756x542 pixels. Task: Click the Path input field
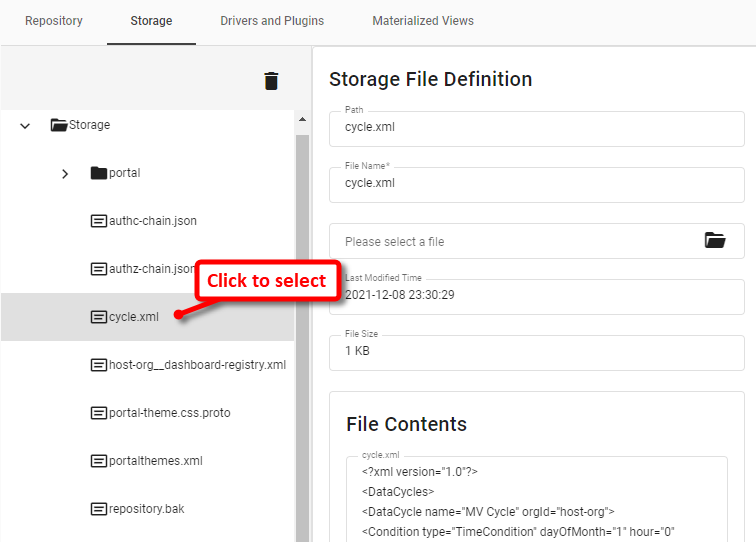click(536, 128)
